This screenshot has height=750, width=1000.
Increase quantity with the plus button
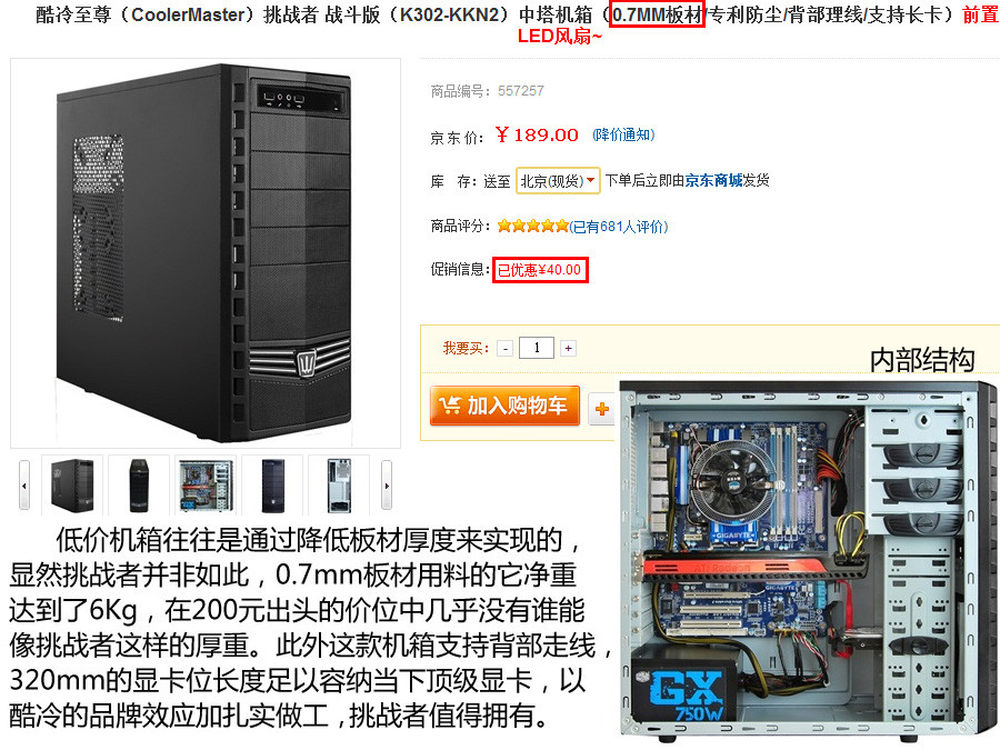point(568,348)
